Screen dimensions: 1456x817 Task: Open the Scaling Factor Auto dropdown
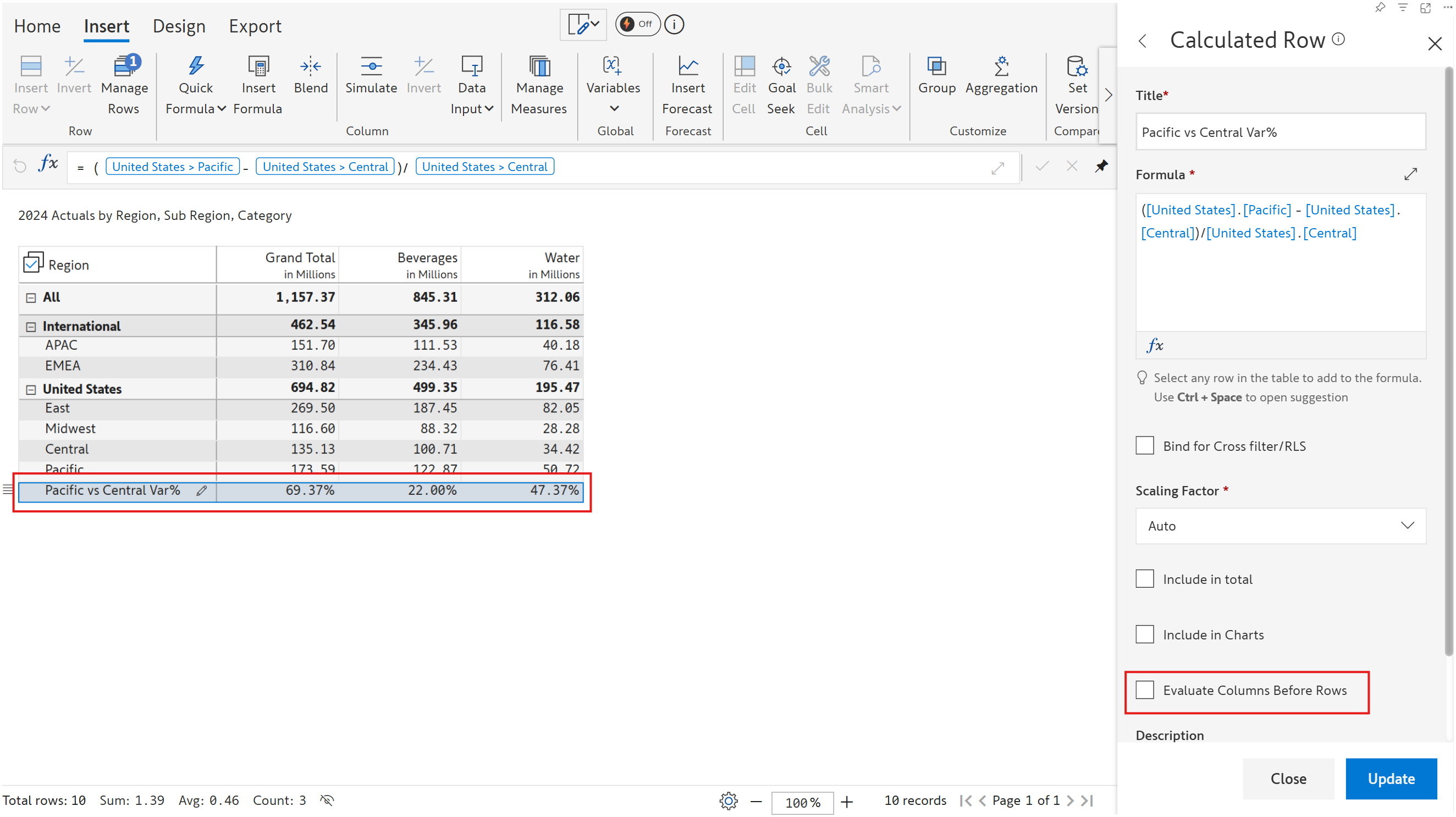(x=1280, y=526)
